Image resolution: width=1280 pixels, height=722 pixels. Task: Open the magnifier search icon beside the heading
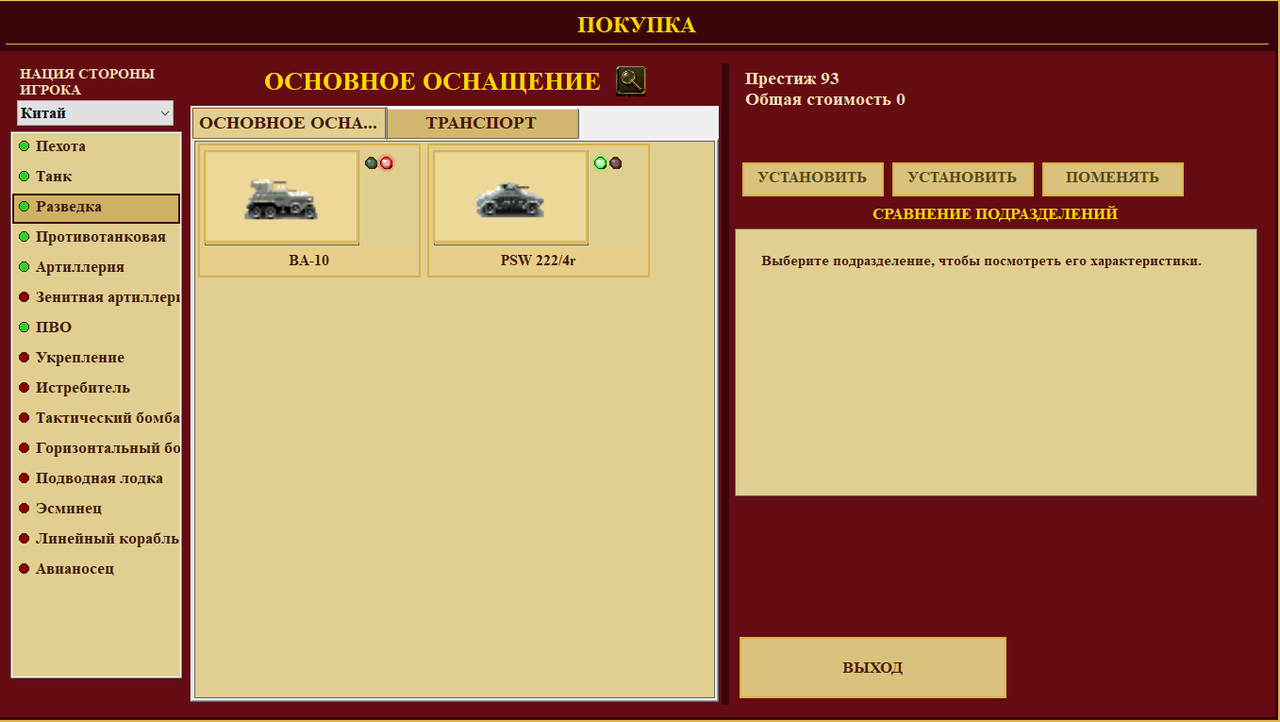tap(631, 81)
